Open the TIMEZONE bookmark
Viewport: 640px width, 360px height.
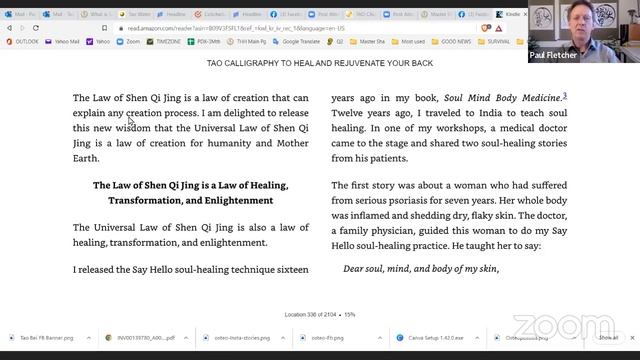[164, 42]
